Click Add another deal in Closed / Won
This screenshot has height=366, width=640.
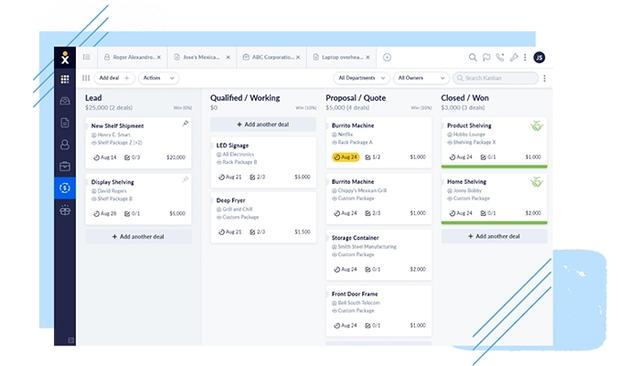pos(494,236)
